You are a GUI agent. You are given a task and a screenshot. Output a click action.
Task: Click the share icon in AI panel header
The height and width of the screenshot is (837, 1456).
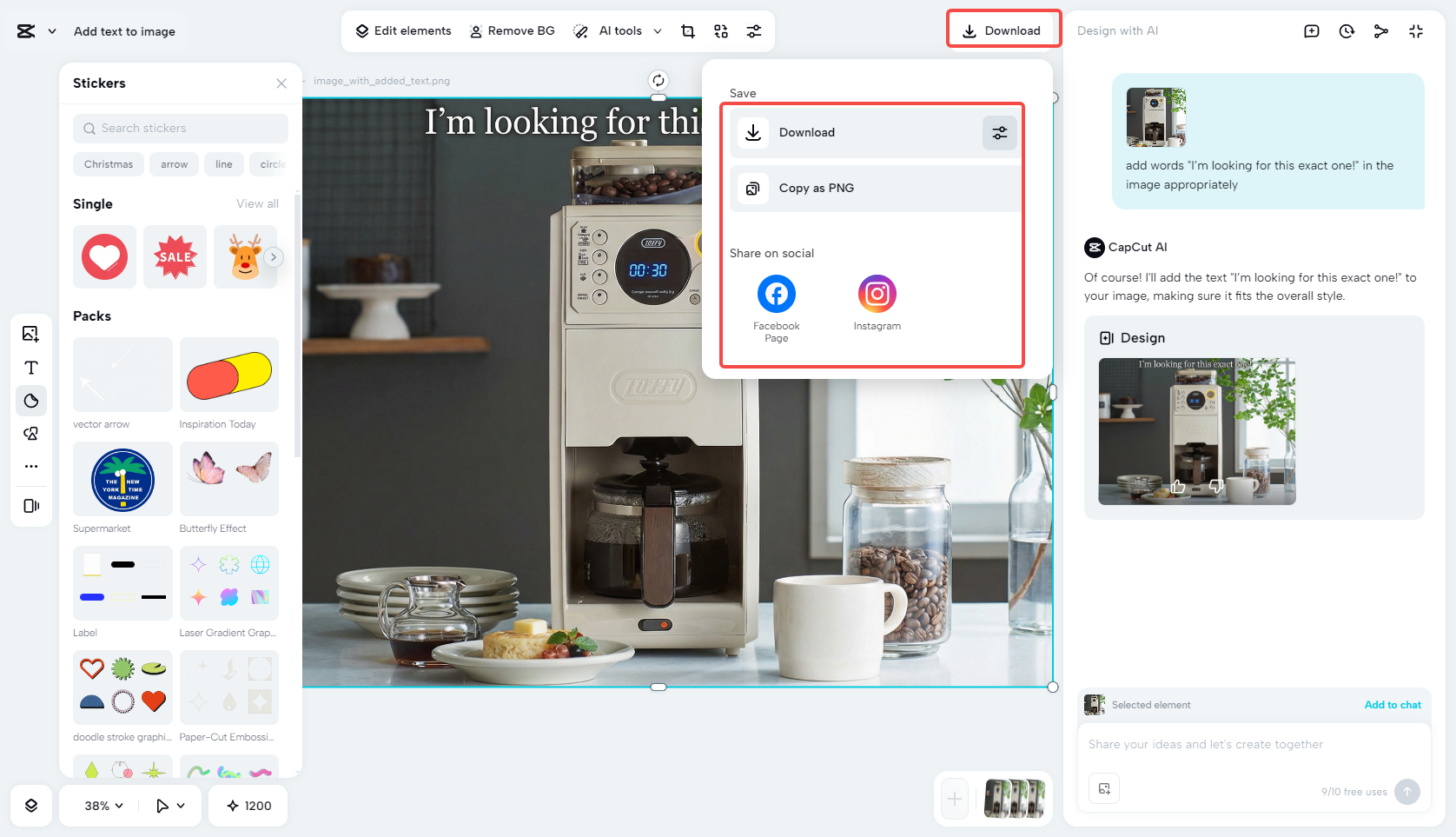1381,30
